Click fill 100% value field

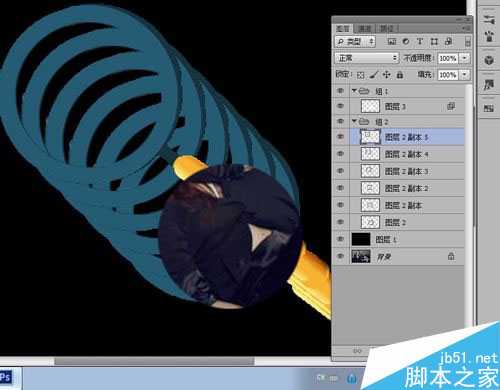coord(448,75)
